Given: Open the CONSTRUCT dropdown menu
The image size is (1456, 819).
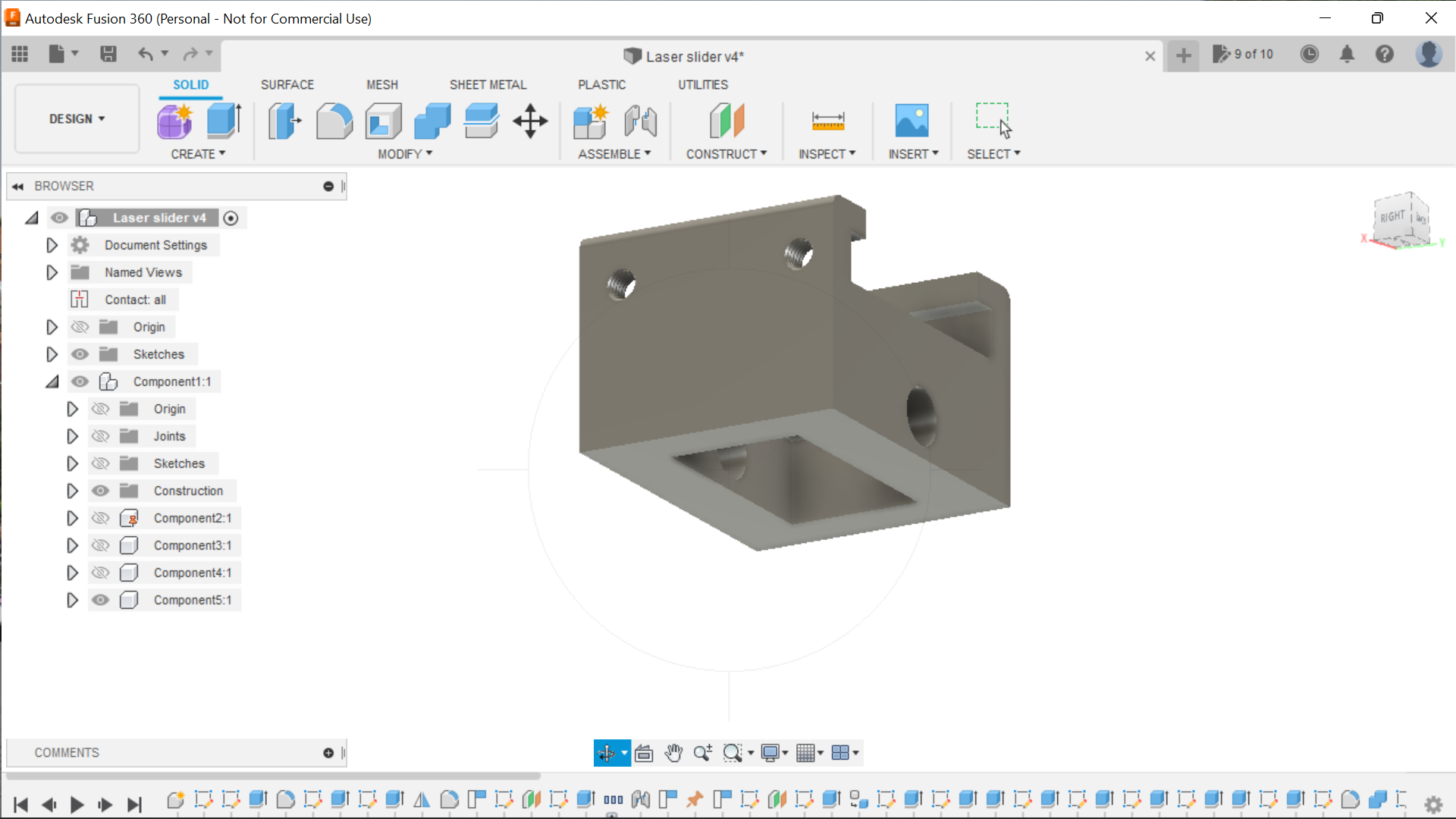Looking at the screenshot, I should [726, 154].
